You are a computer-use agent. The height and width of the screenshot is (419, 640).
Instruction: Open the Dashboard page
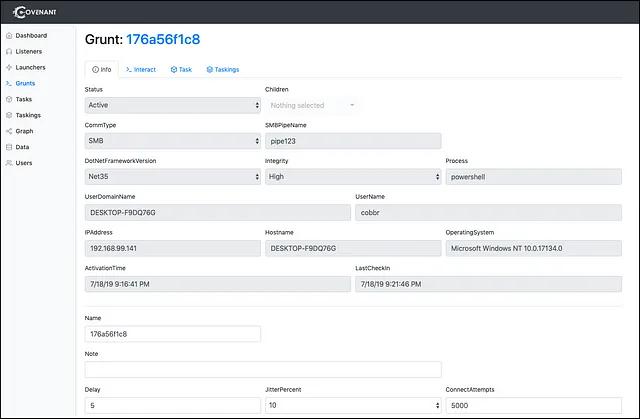point(31,36)
